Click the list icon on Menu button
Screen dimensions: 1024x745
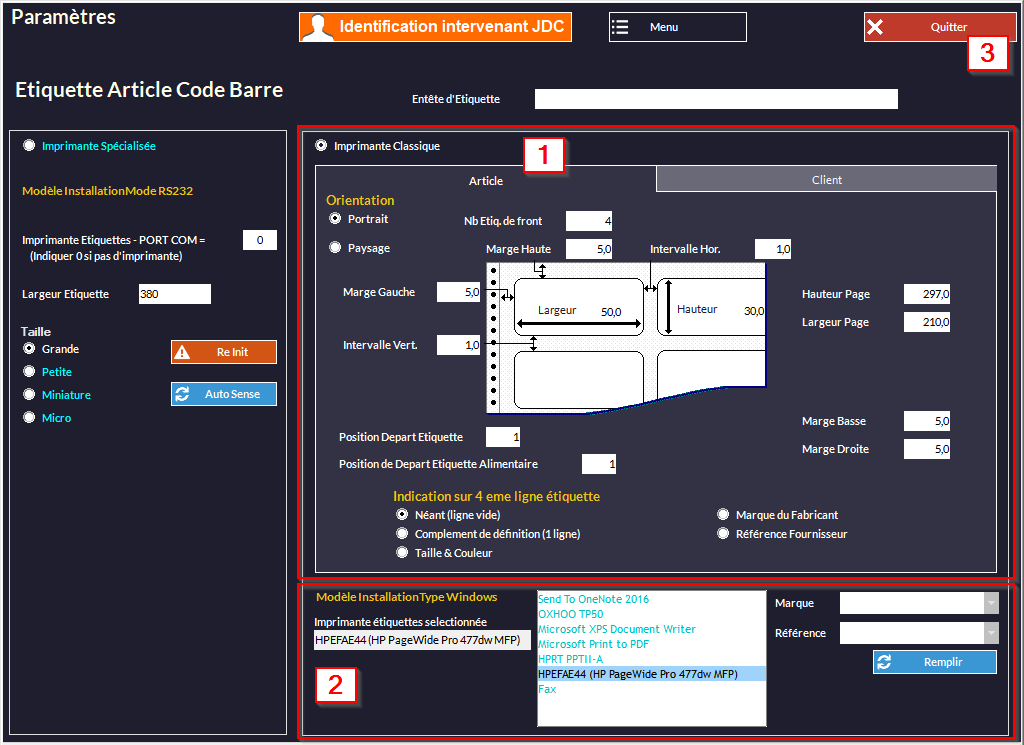(621, 27)
